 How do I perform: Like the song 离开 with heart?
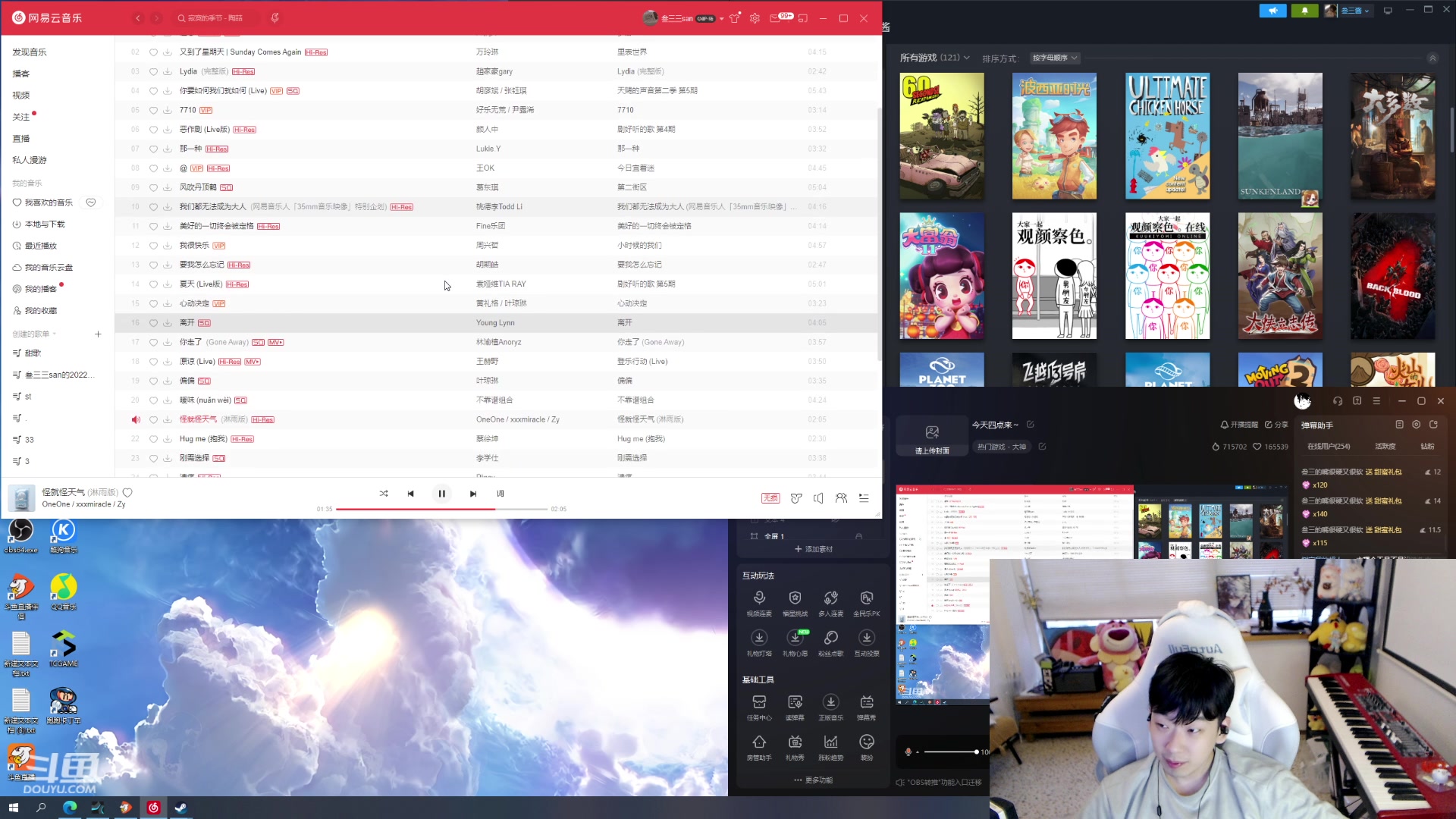coord(153,323)
